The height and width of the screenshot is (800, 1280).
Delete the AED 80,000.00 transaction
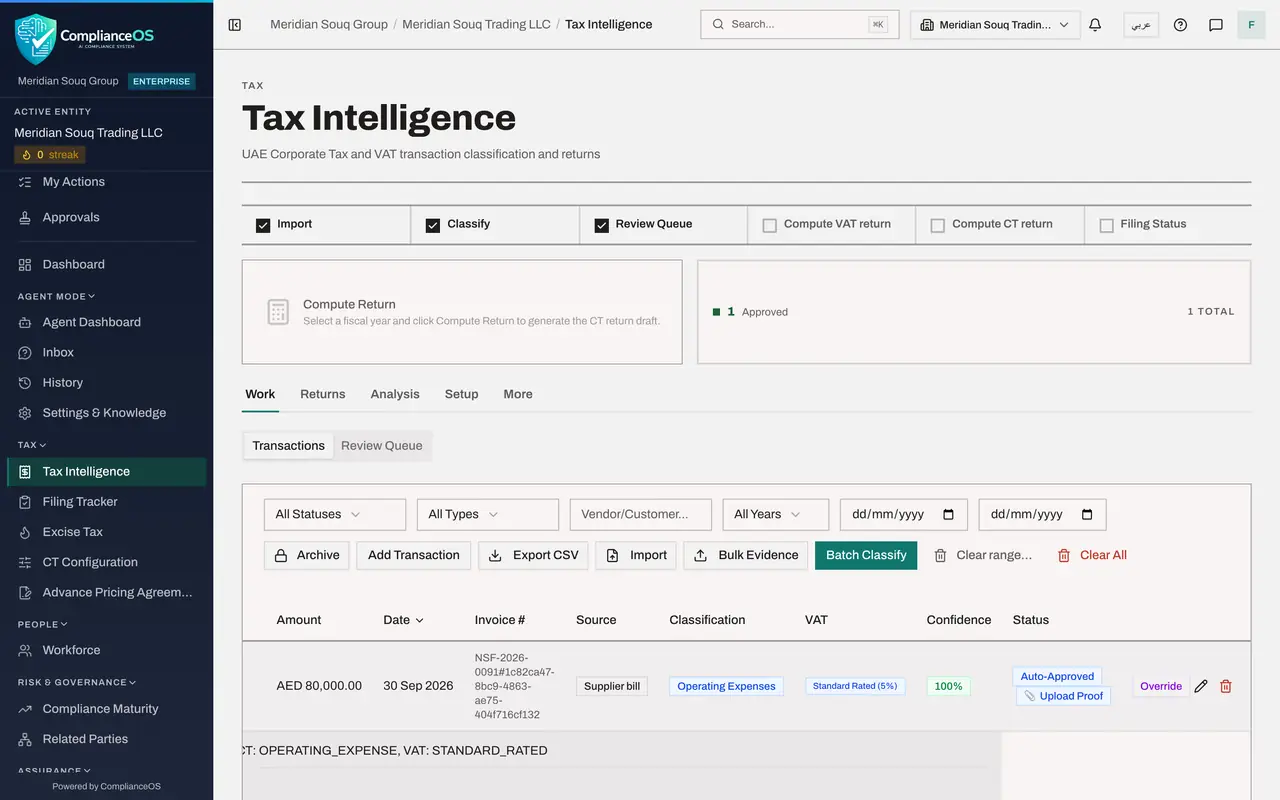click(1226, 686)
